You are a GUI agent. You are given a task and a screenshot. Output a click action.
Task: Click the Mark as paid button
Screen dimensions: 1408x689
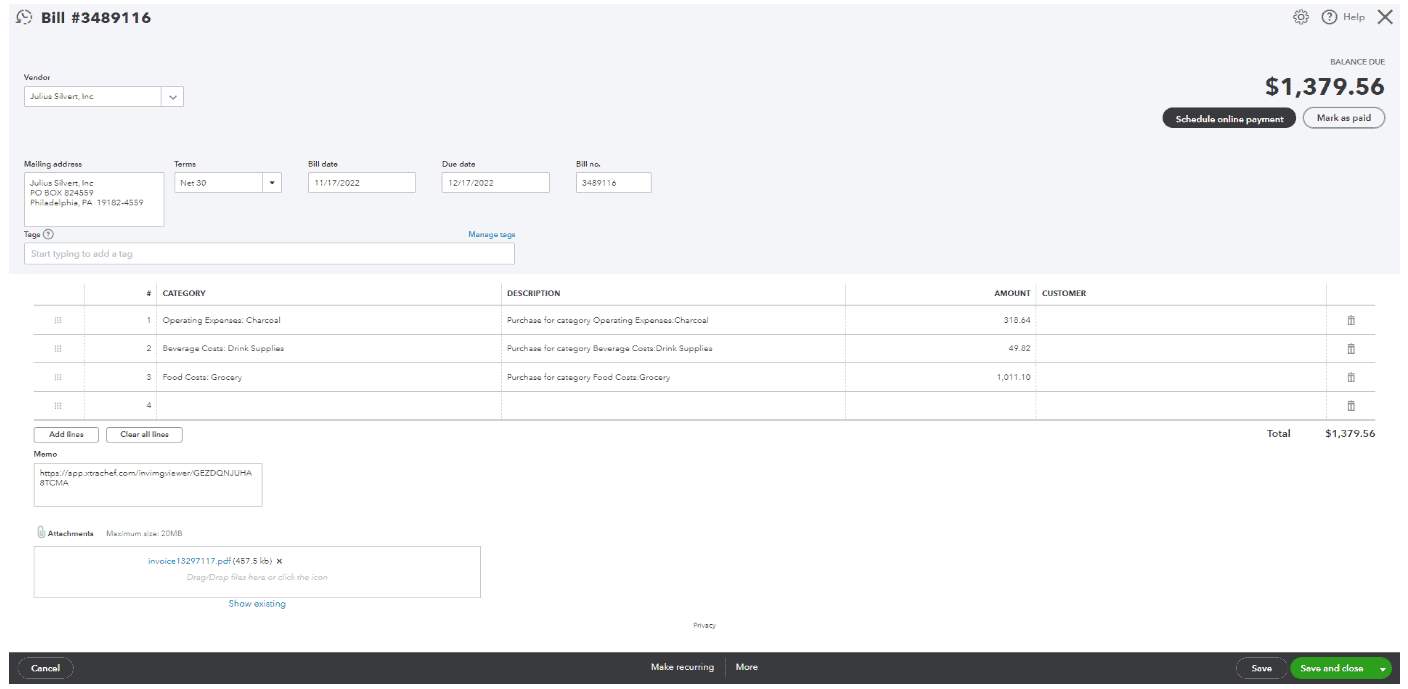coord(1343,118)
